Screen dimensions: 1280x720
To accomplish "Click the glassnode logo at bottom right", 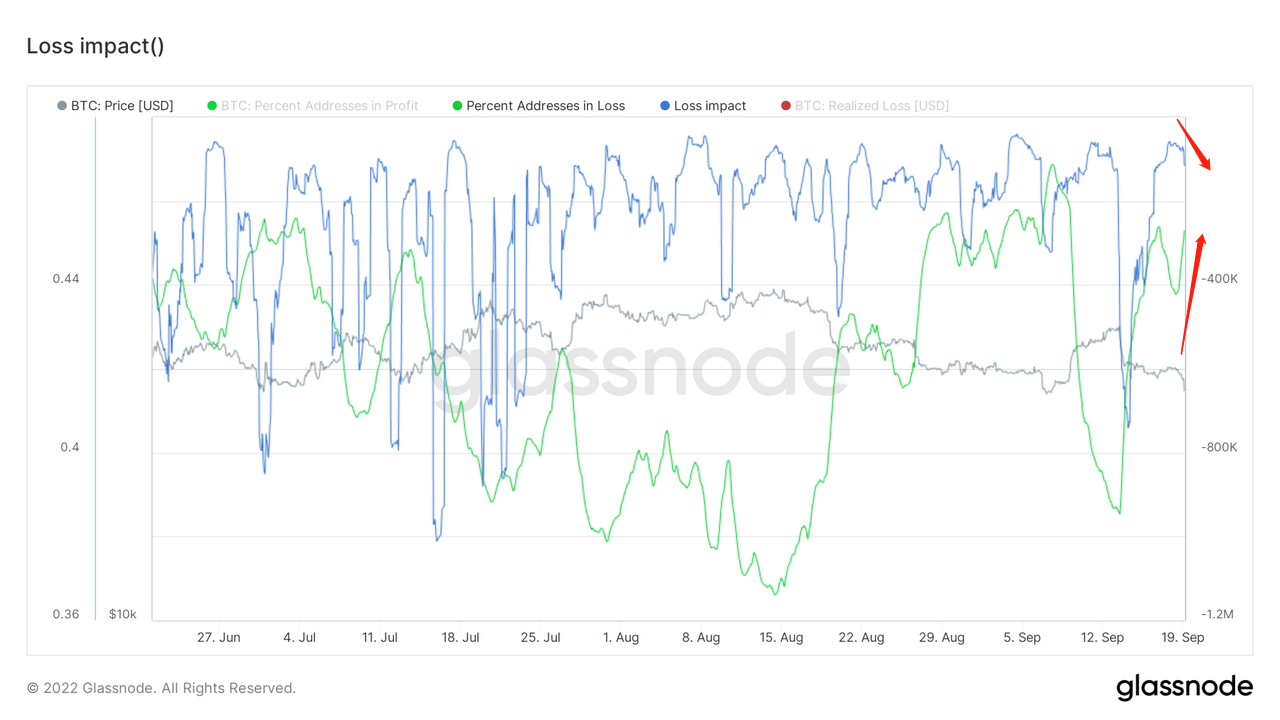I will coord(1184,687).
